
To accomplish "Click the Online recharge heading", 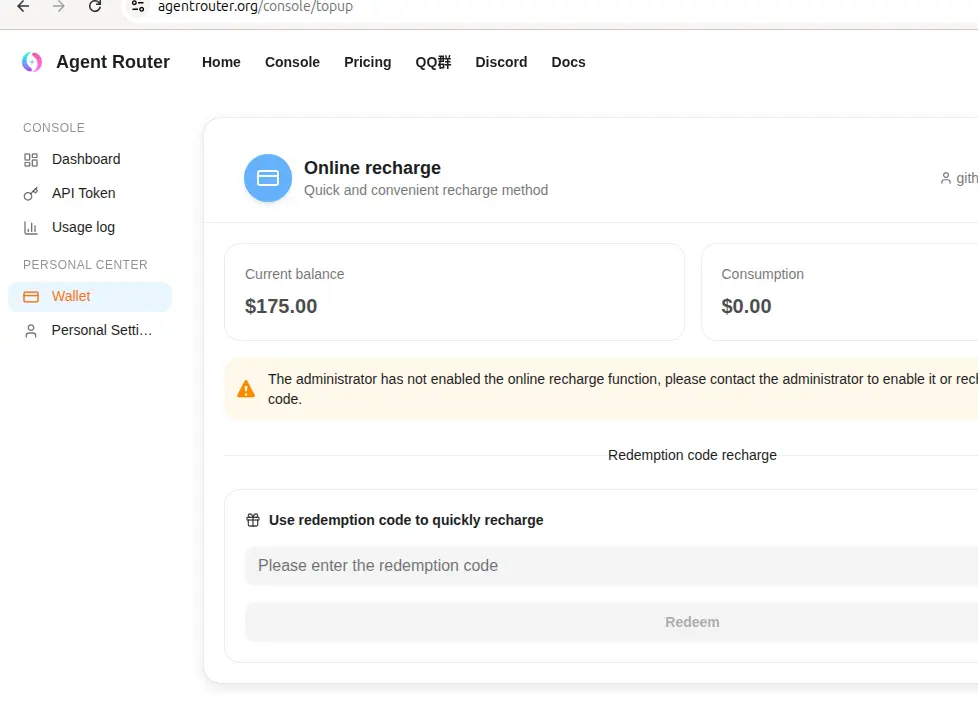I will click(372, 168).
